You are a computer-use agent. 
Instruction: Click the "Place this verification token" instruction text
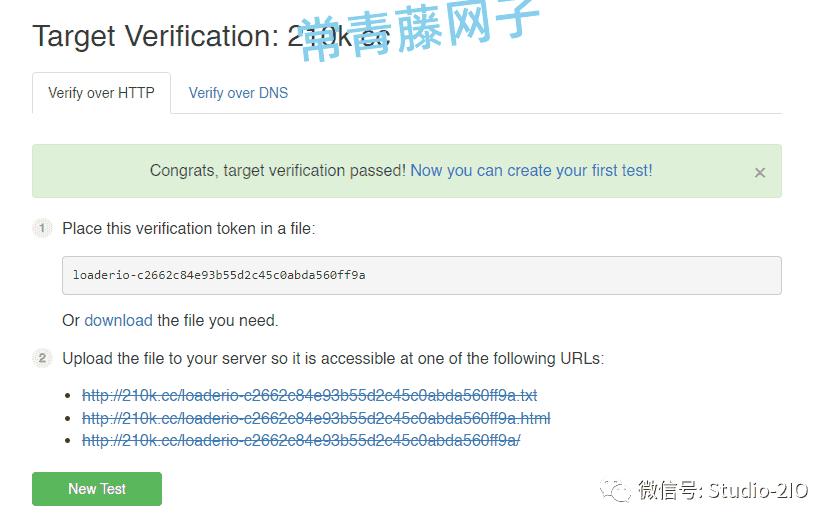coord(189,228)
